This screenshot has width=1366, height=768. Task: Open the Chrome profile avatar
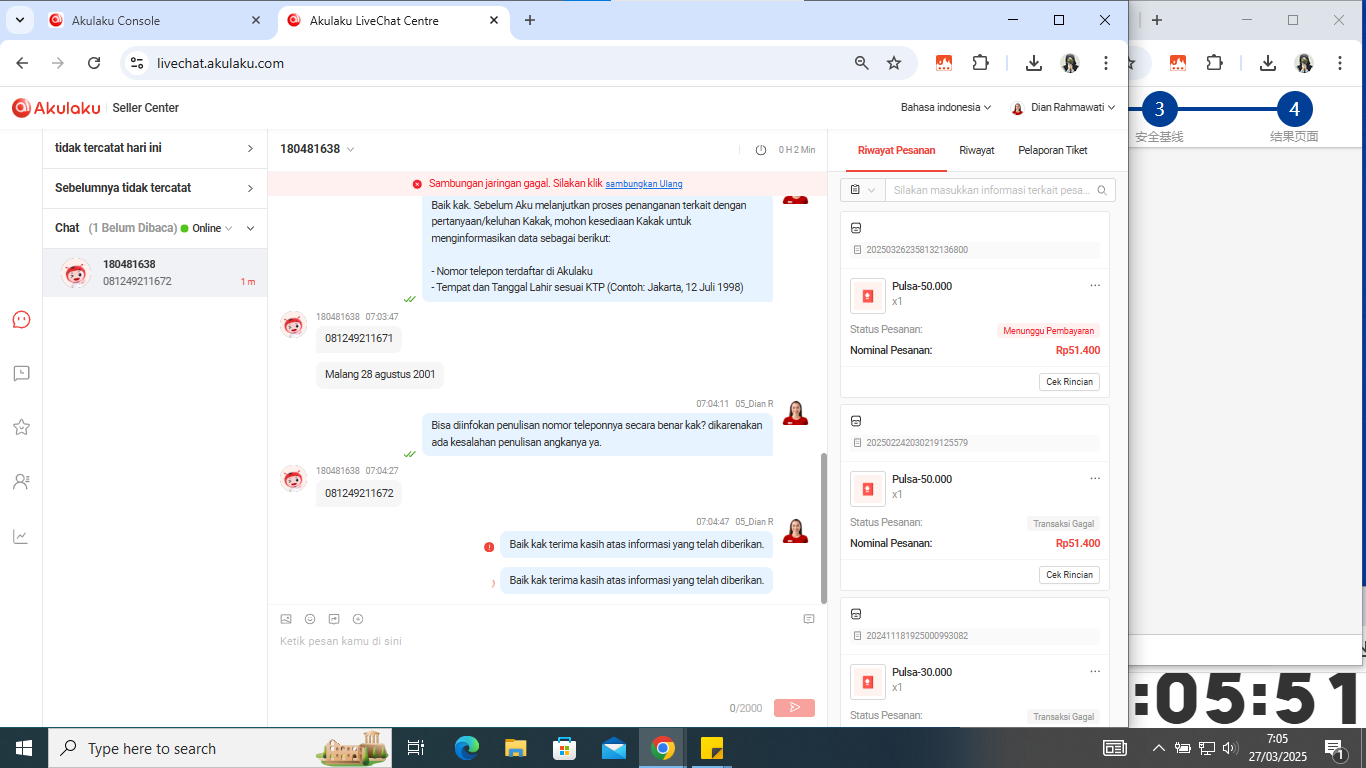(1070, 63)
